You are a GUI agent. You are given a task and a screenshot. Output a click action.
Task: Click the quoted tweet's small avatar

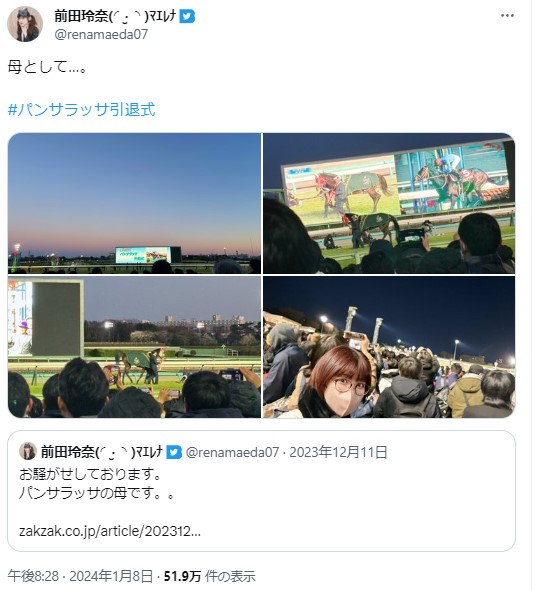click(28, 451)
